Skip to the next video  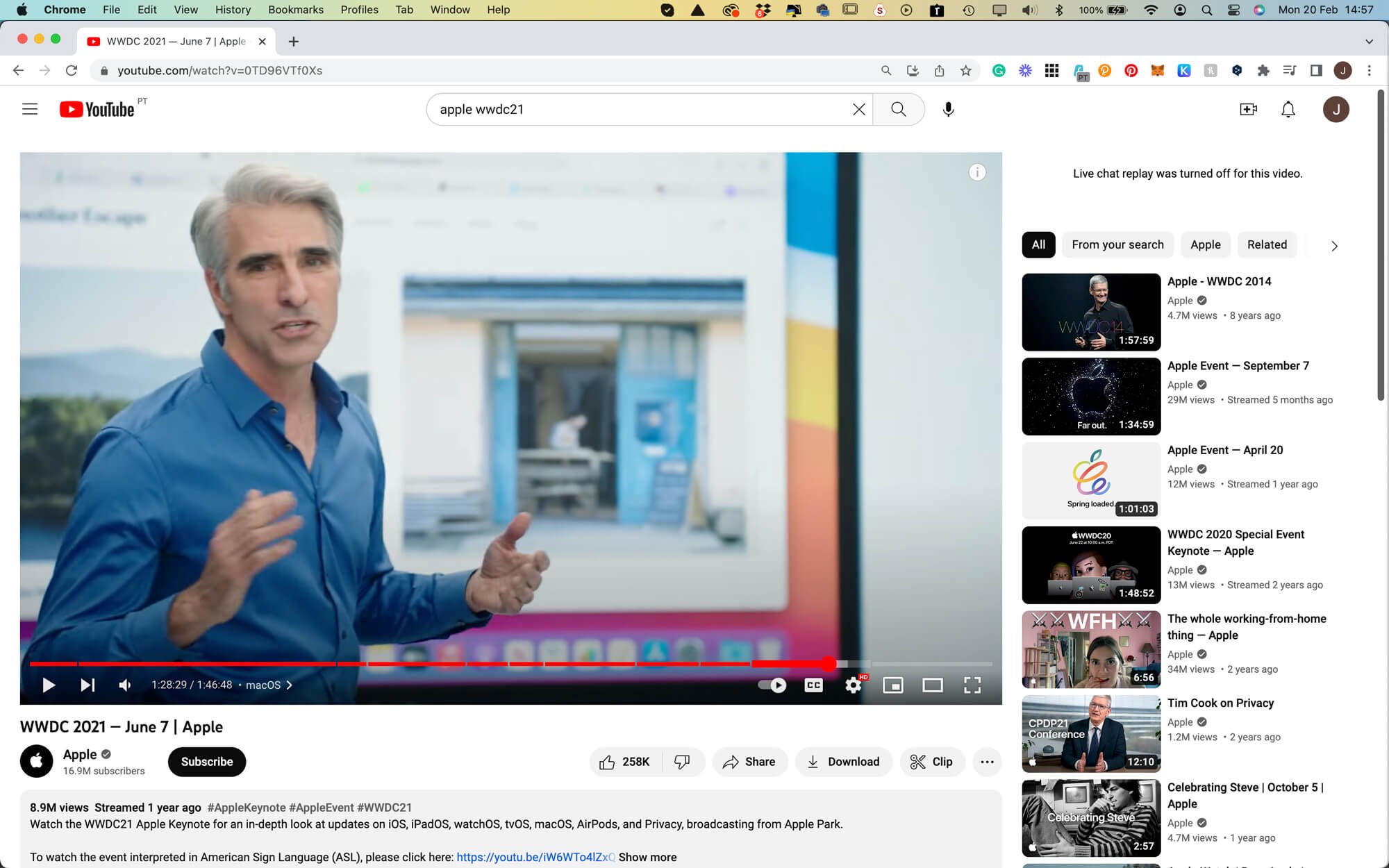[88, 685]
